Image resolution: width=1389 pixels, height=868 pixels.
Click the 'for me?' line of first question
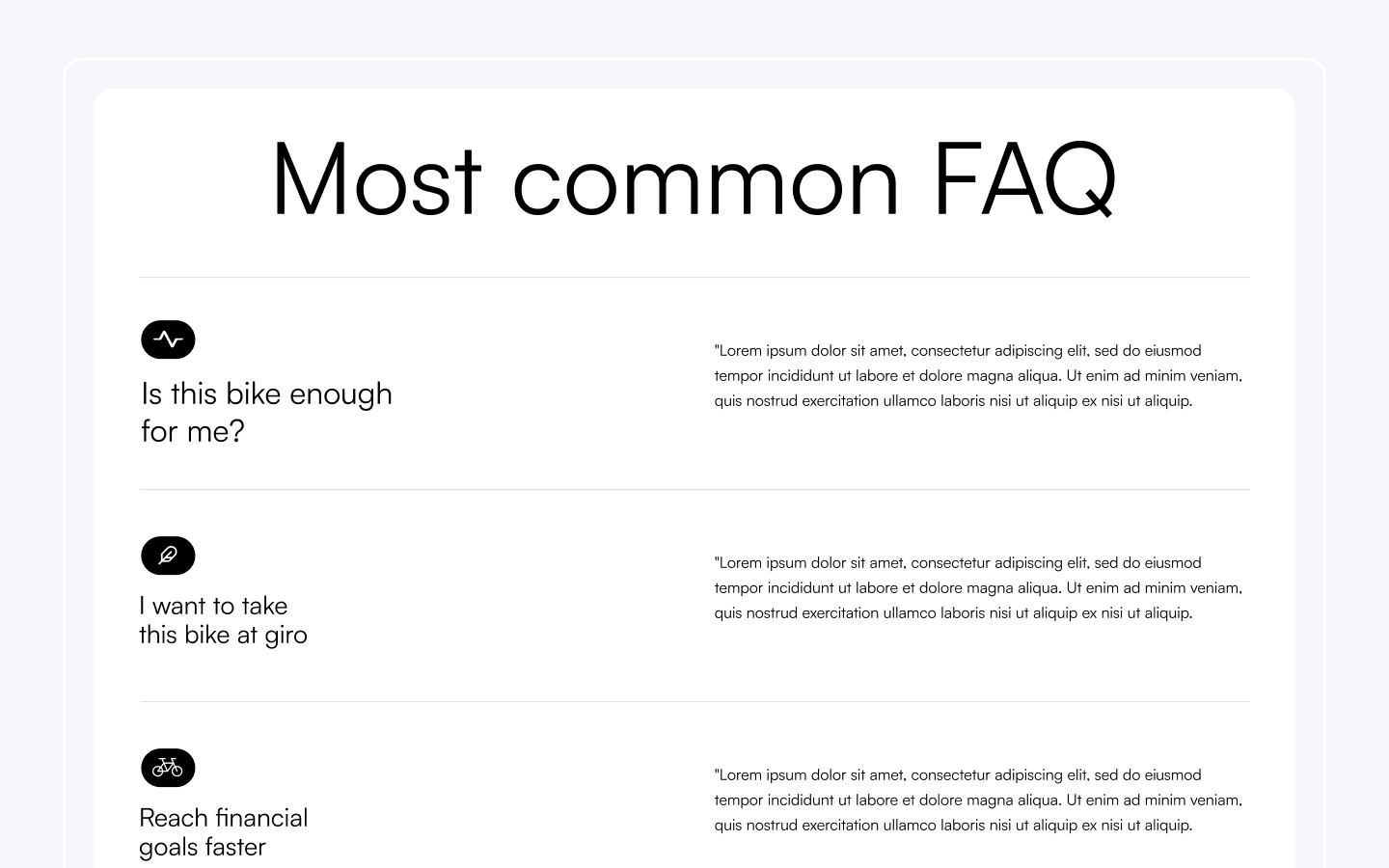193,431
